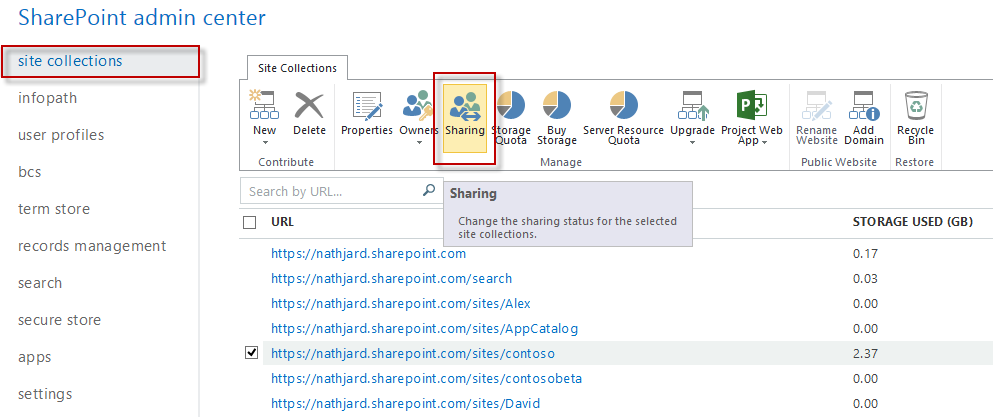993x417 pixels.
Task: Click the Rename Website icon
Action: pos(817,105)
